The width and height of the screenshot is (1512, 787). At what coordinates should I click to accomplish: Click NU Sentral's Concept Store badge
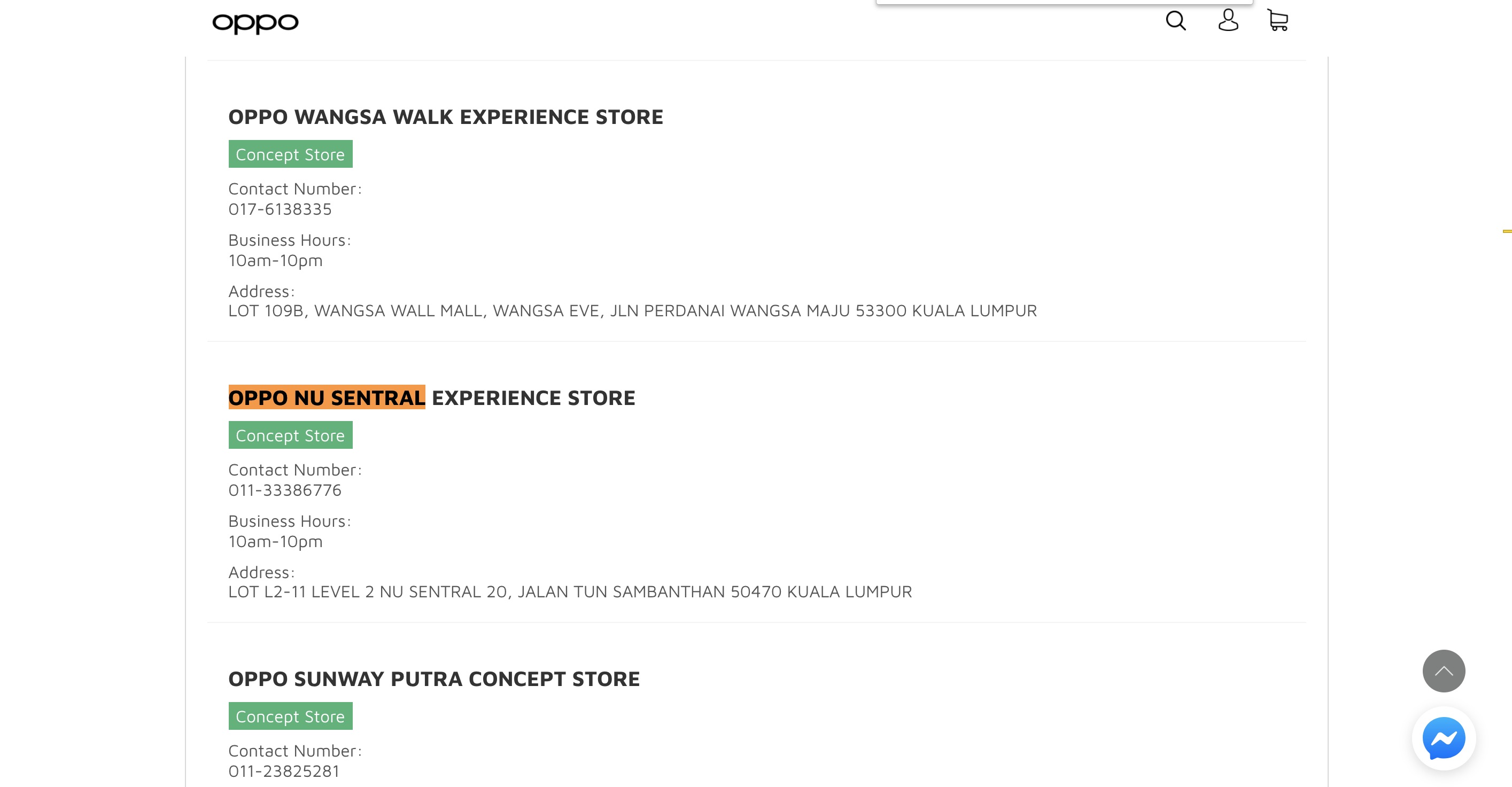point(290,435)
